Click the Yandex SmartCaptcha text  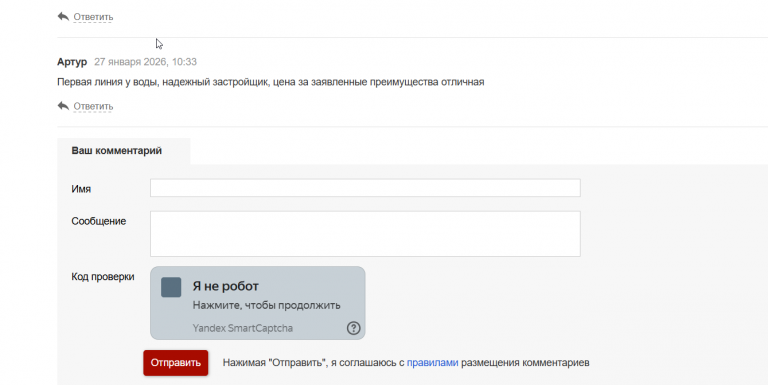pyautogui.click(x=242, y=328)
